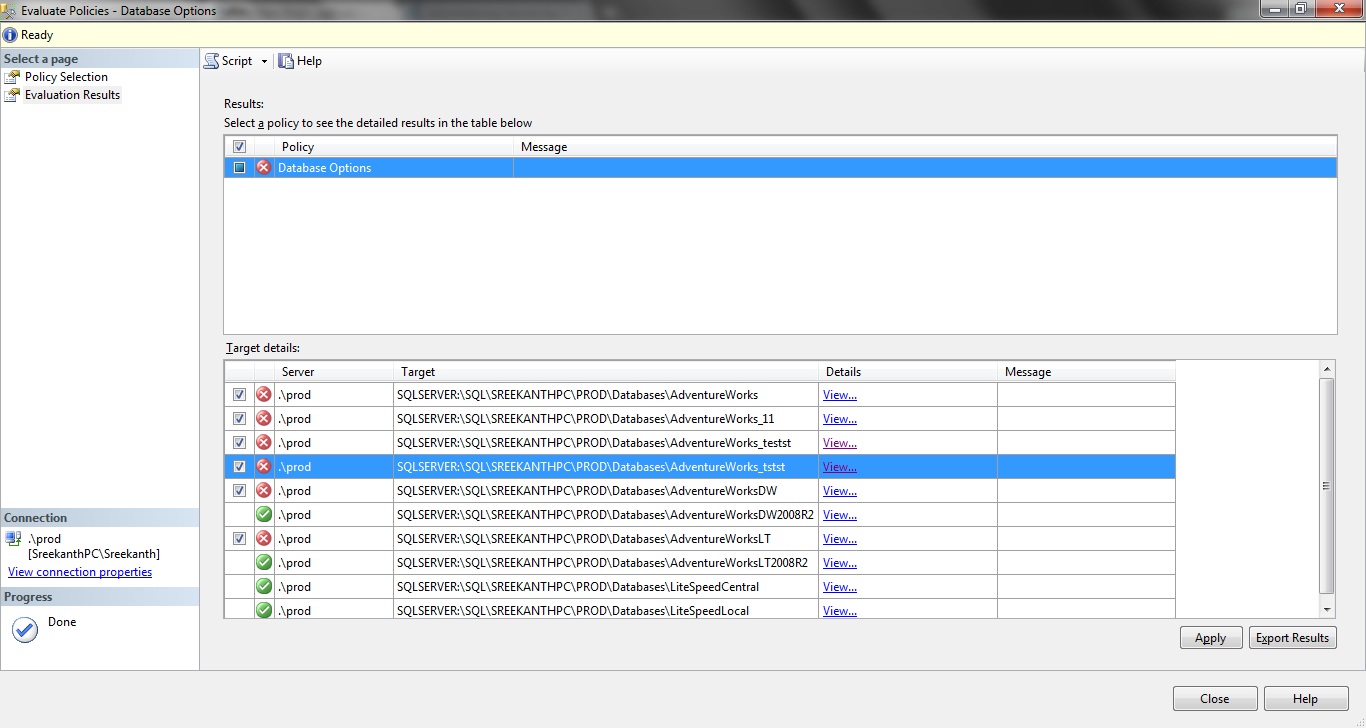Open the Script dropdown arrow

click(x=264, y=62)
